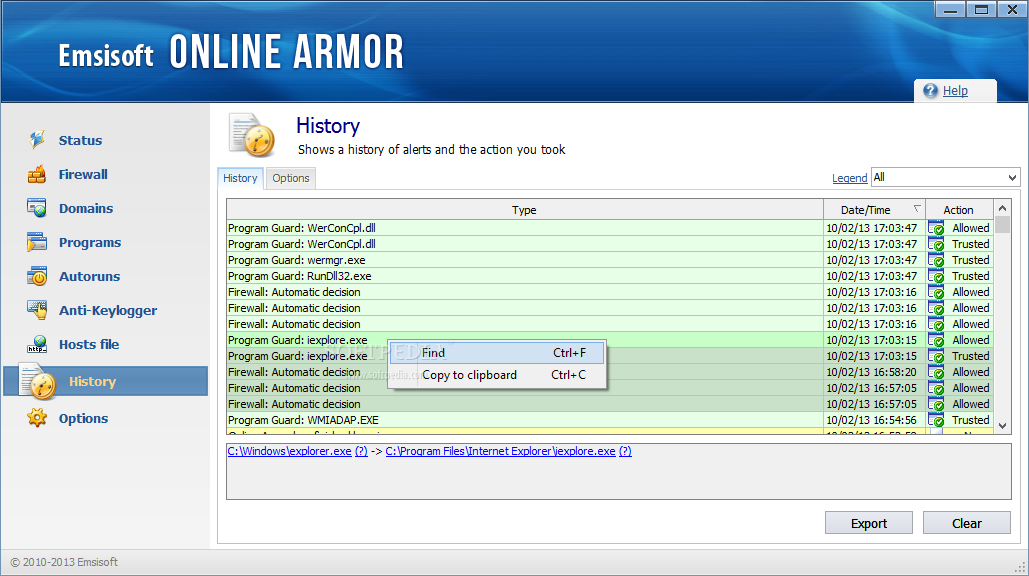Select History in the sidebar
Image resolution: width=1029 pixels, height=576 pixels.
(x=105, y=381)
